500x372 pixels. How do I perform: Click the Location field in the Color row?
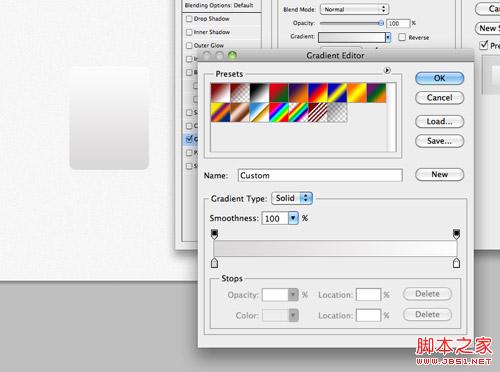(368, 315)
